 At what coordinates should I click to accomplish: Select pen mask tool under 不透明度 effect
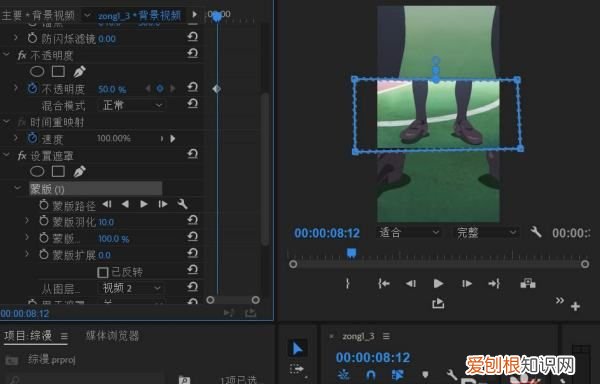click(x=79, y=71)
